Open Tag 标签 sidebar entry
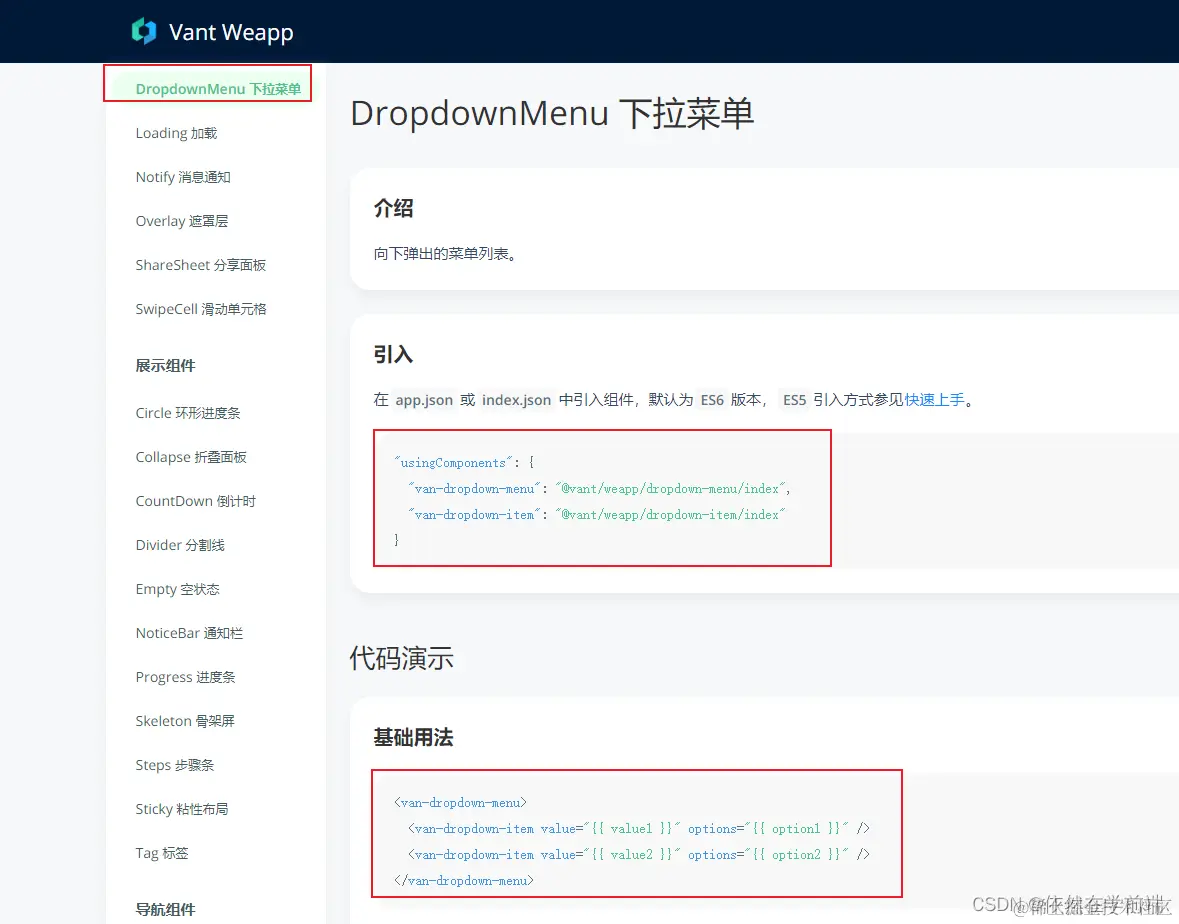Image resolution: width=1179 pixels, height=924 pixels. pos(162,853)
